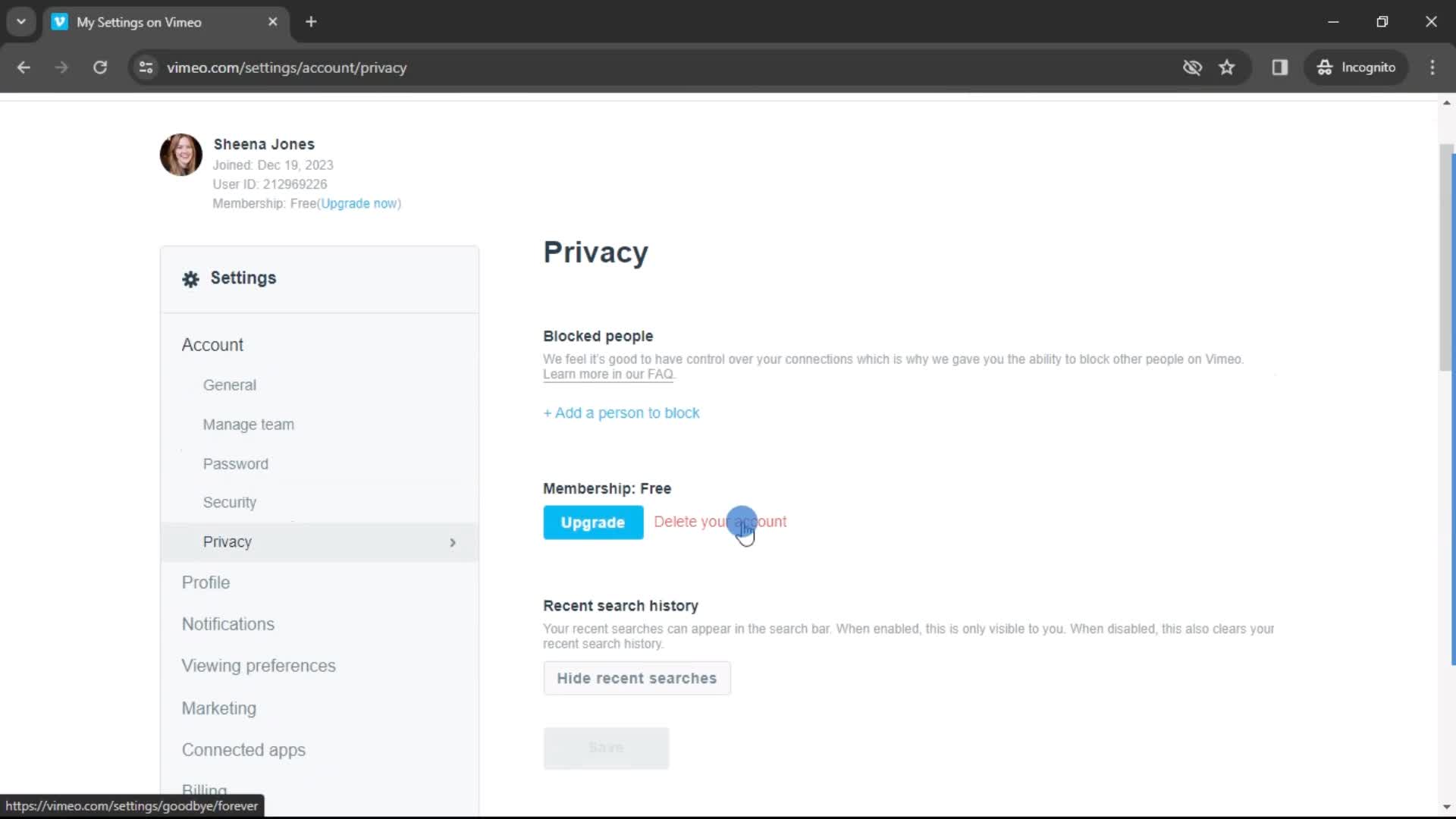1456x819 pixels.
Task: Expand the Privacy settings submenu
Action: [x=452, y=541]
